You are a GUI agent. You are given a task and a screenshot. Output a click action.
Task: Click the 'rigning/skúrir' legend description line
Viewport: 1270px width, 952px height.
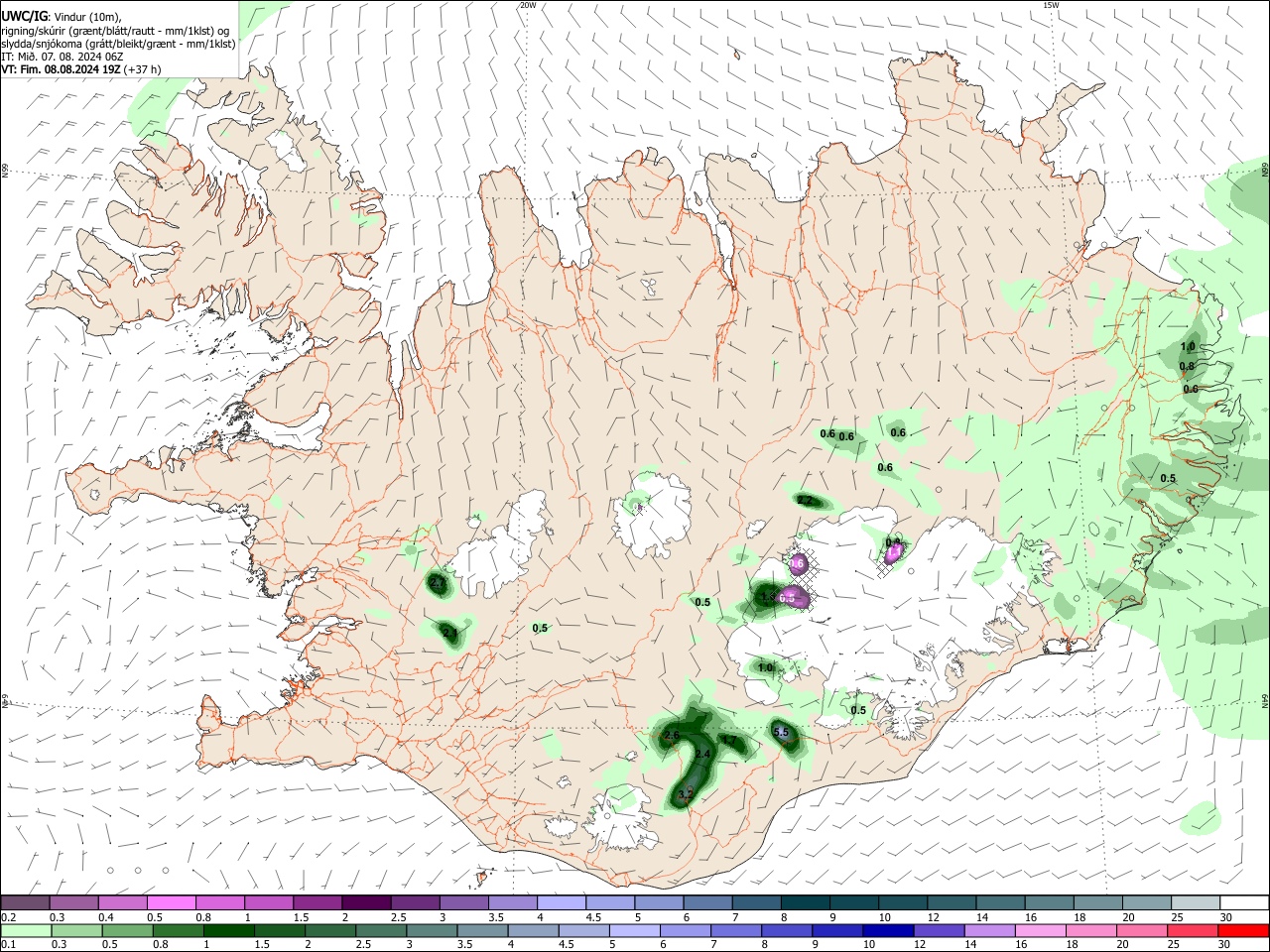116,30
